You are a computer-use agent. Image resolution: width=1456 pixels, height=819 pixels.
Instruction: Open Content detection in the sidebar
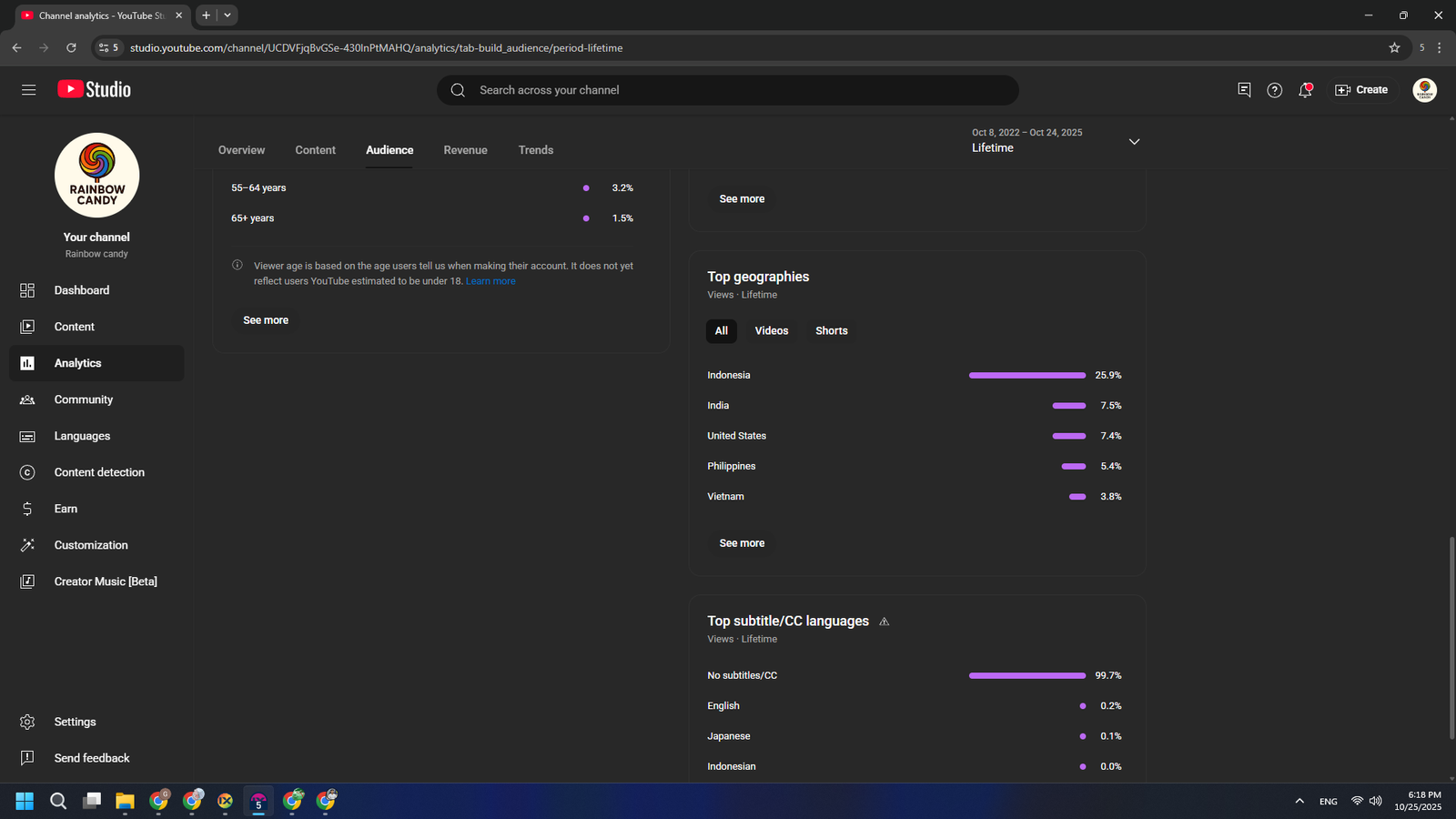98,472
